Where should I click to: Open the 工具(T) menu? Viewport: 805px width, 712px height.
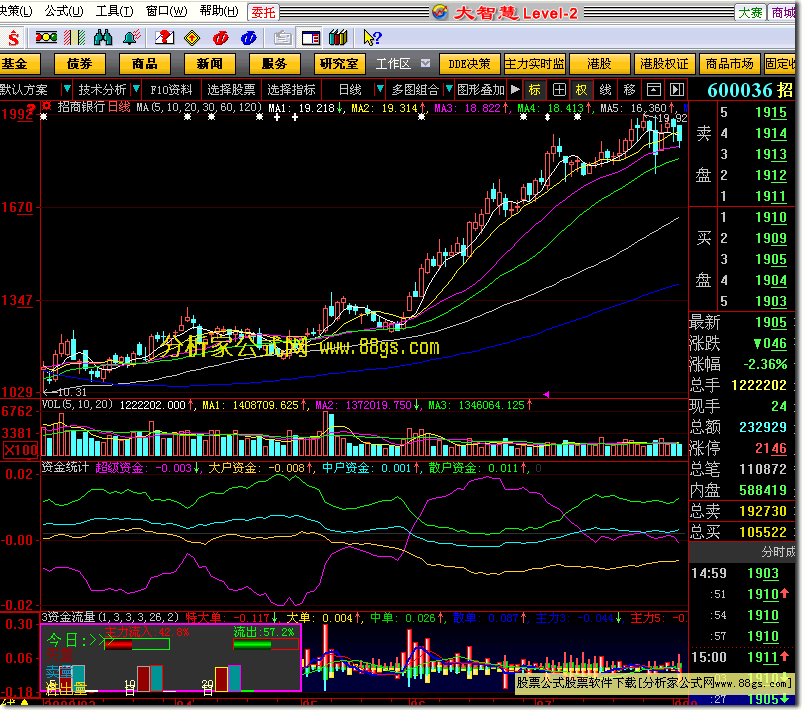coord(114,11)
